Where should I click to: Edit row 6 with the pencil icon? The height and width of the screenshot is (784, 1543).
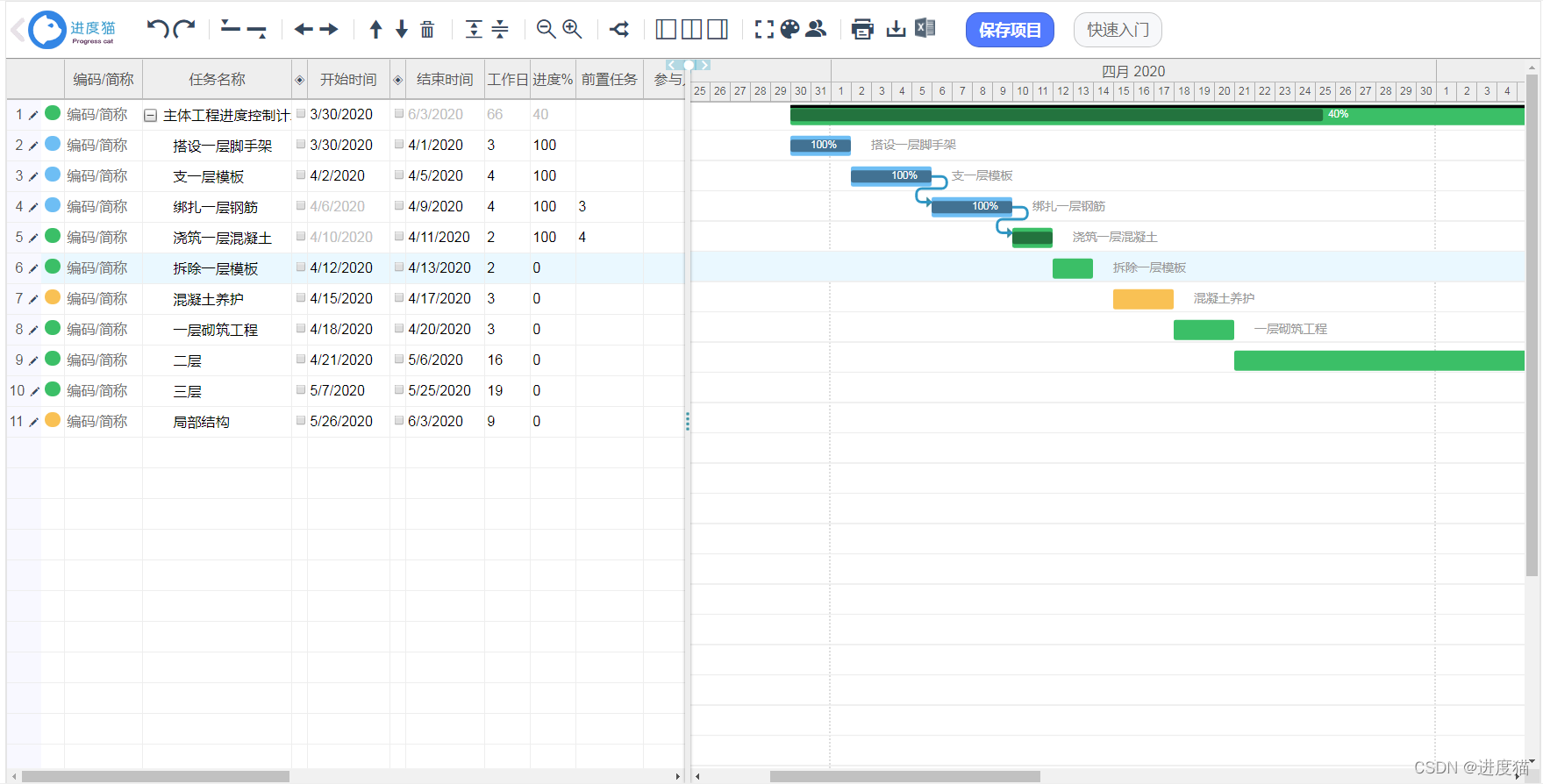(33, 268)
